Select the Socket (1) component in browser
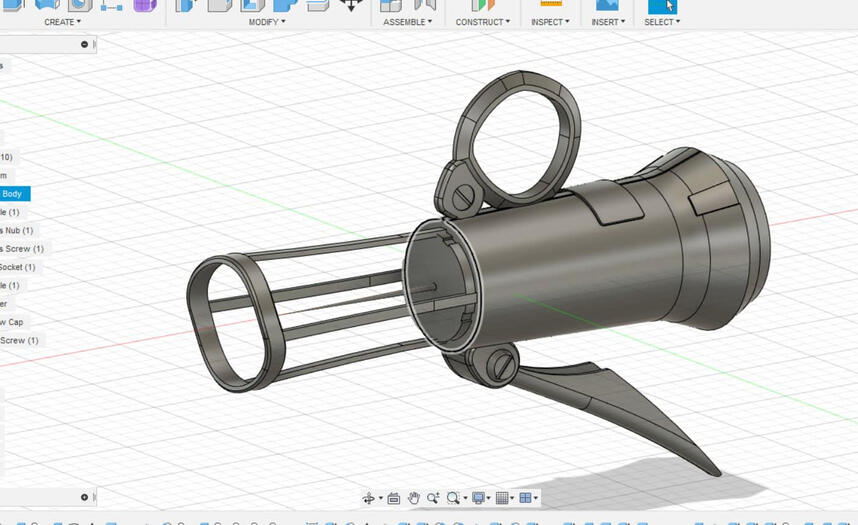 click(x=17, y=267)
